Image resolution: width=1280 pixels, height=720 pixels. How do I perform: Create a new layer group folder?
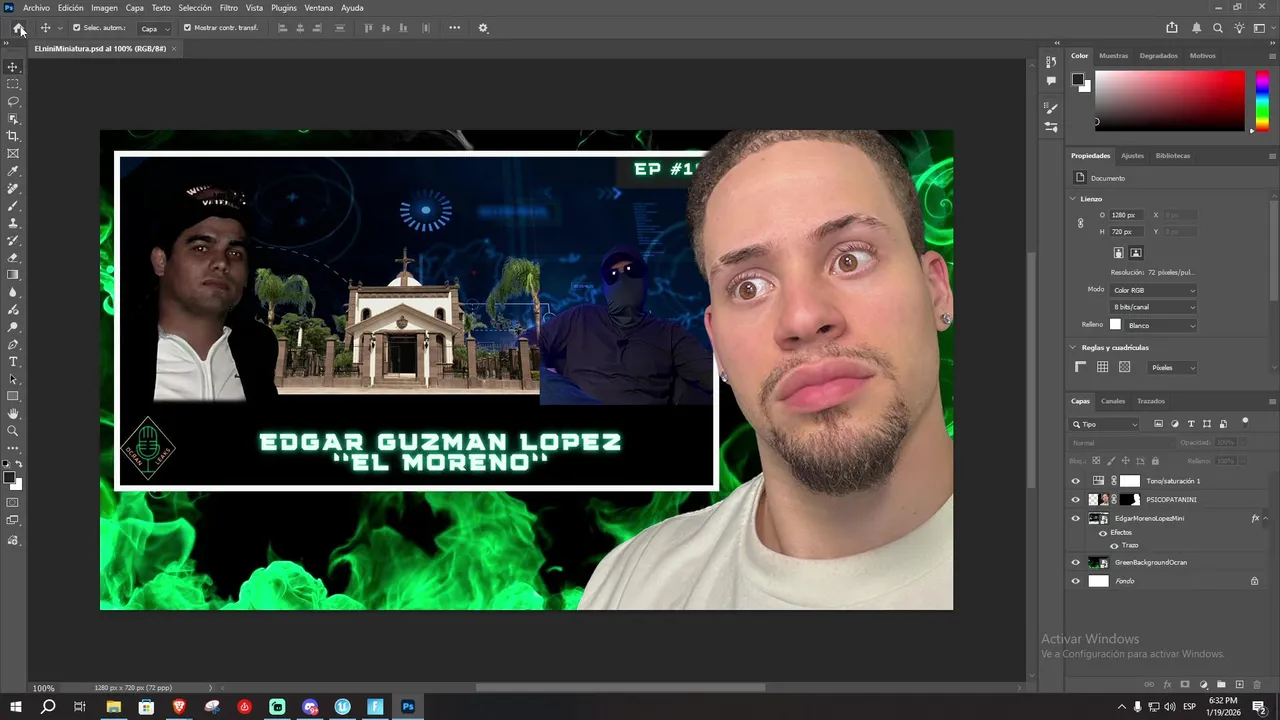(x=1220, y=685)
